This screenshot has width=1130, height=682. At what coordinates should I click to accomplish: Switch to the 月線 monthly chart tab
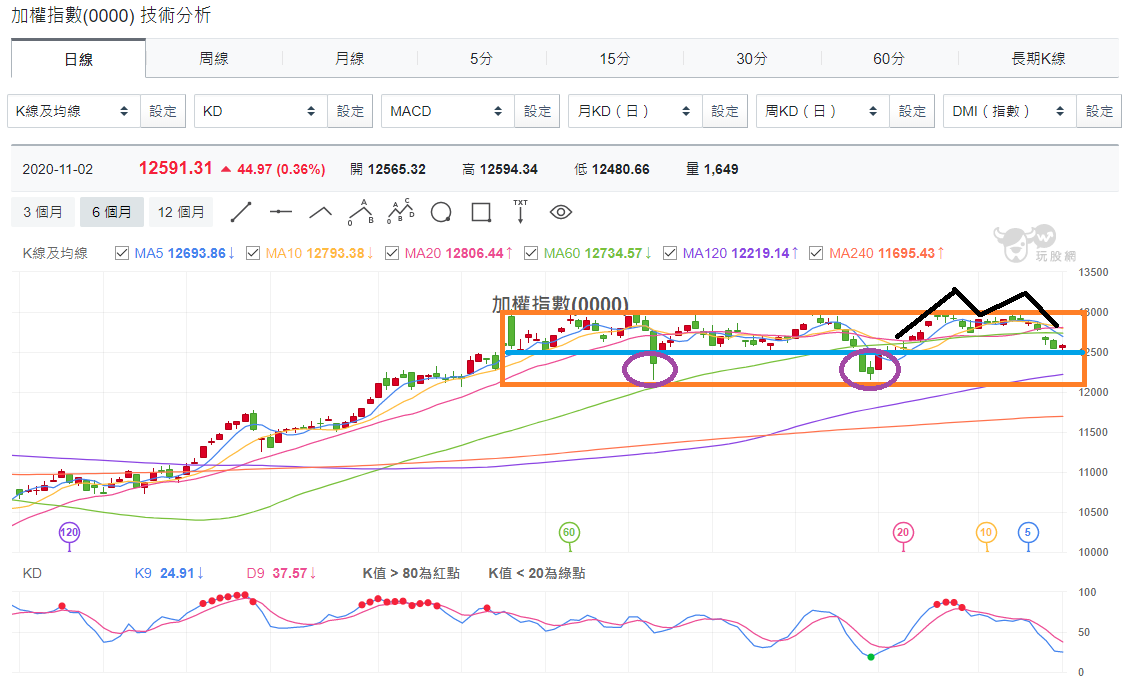tap(350, 58)
